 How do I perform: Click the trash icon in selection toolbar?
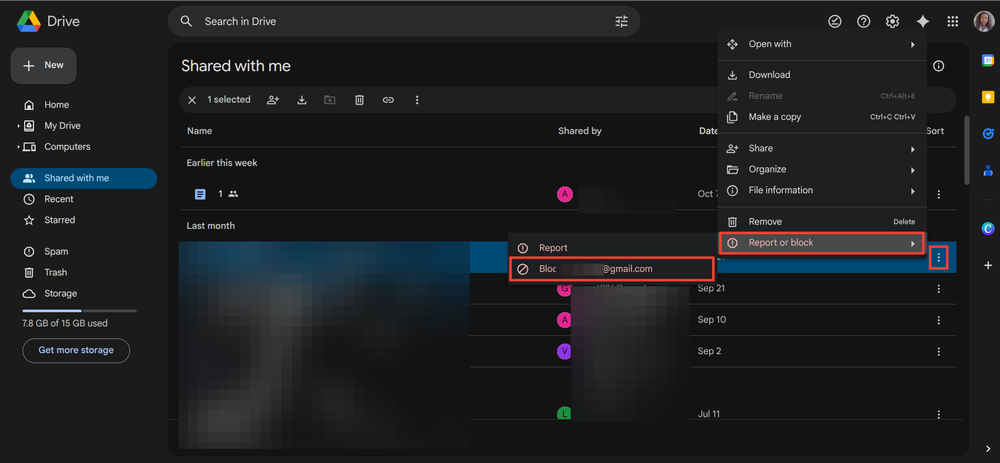(359, 100)
